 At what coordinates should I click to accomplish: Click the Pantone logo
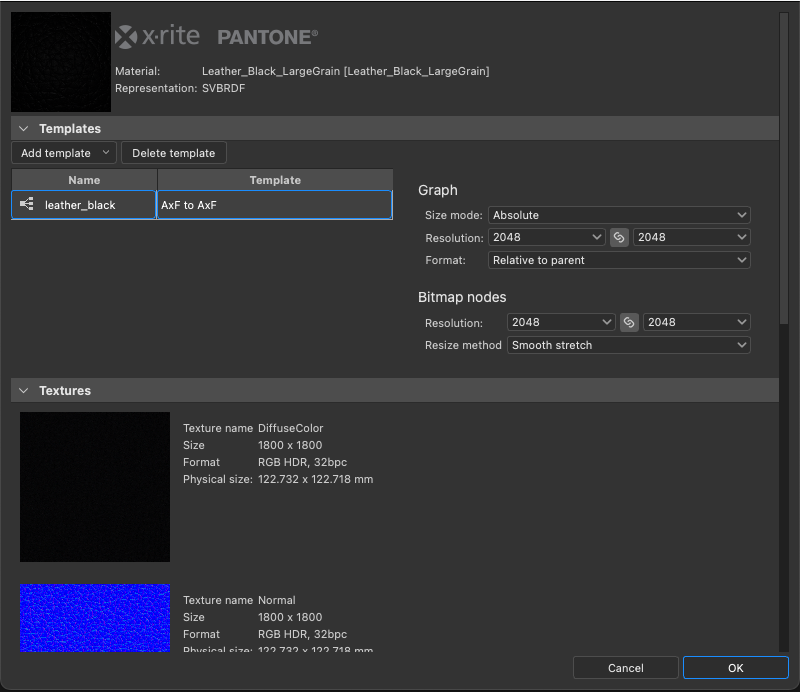[267, 36]
